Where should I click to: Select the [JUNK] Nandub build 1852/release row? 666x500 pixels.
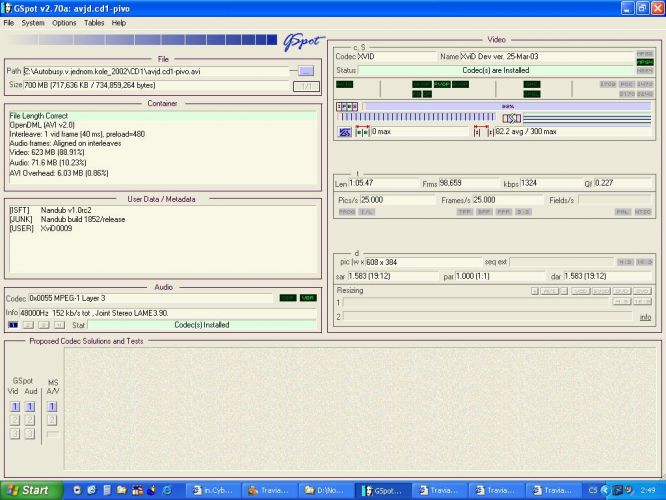click(67, 220)
